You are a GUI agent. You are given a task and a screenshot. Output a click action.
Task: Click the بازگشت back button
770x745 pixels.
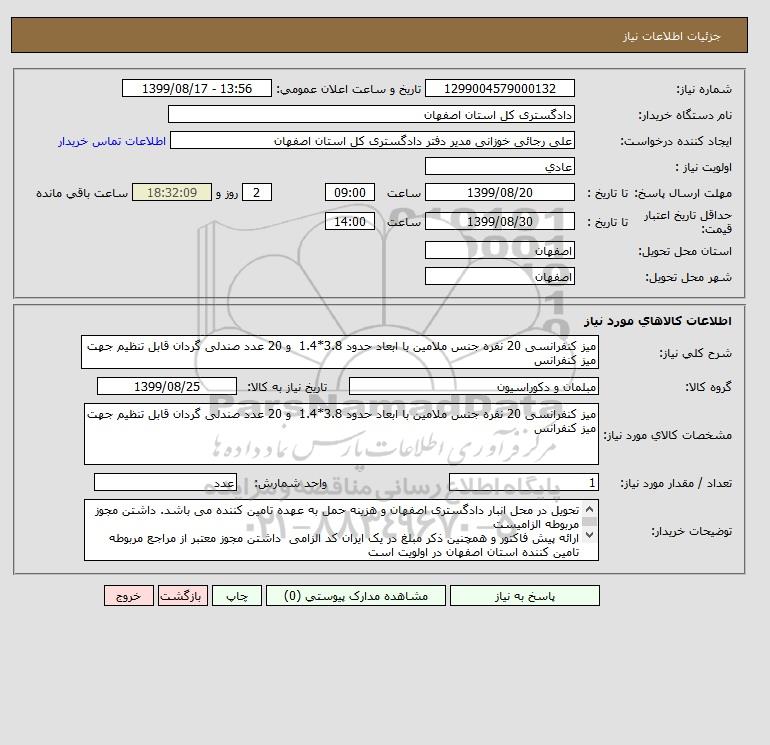point(183,596)
